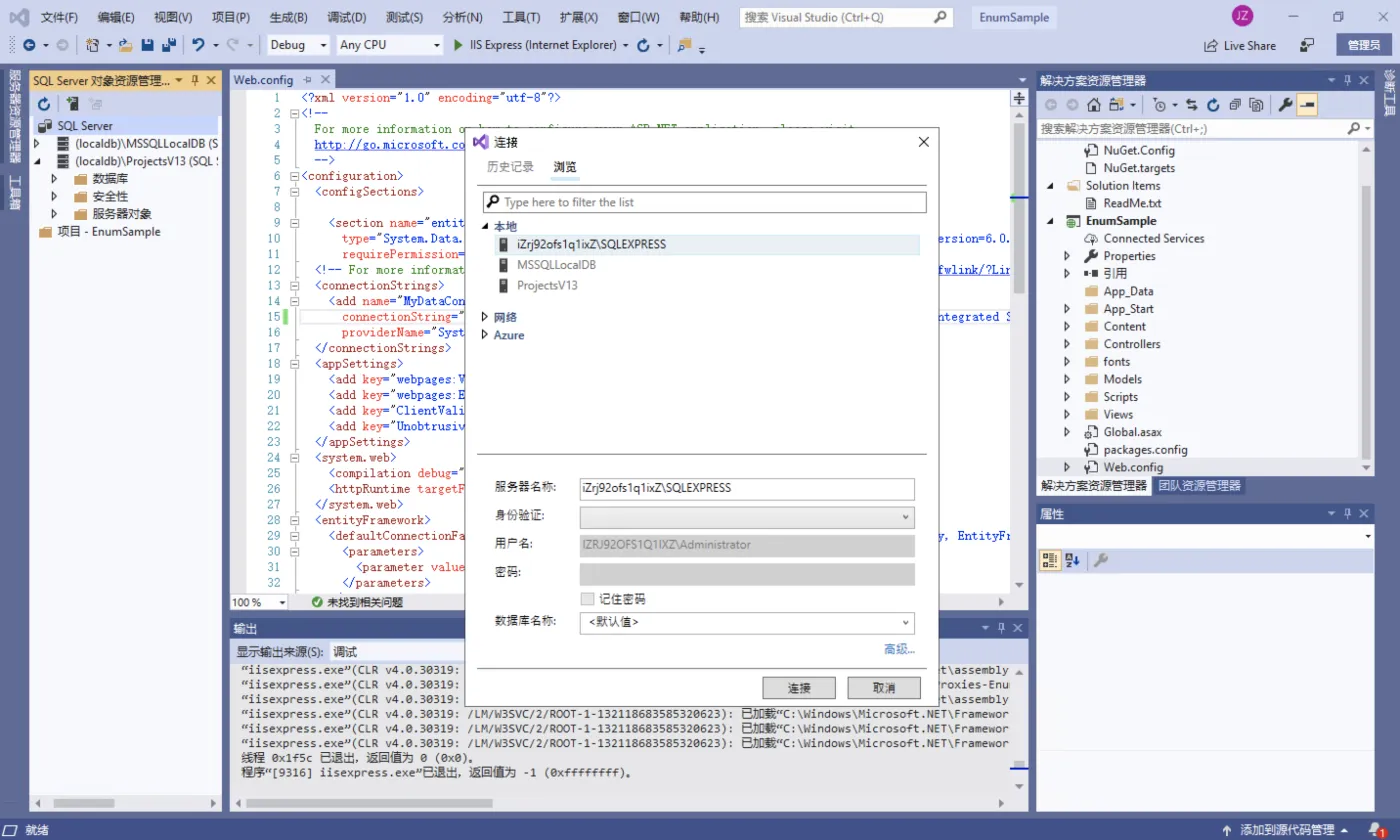Click the 取消 button

coord(884,688)
